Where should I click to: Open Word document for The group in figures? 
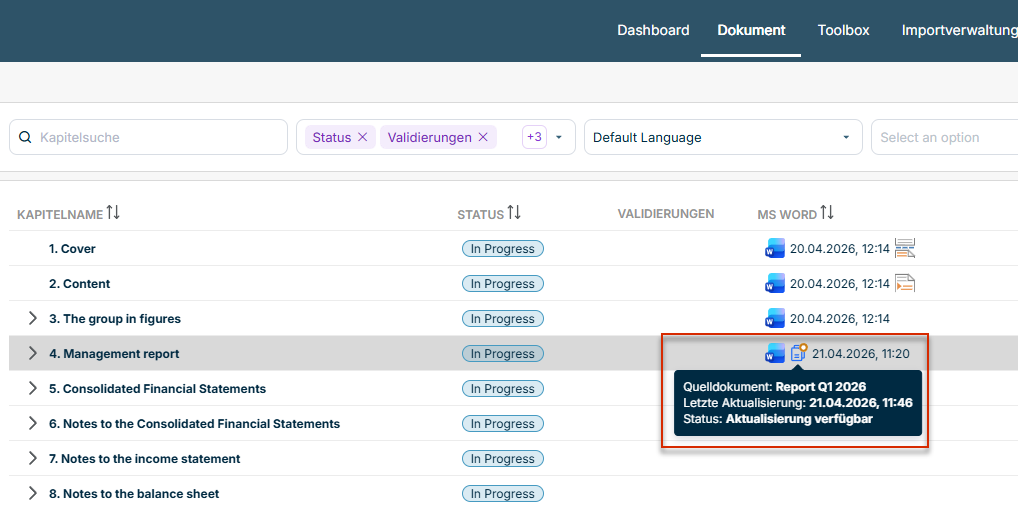775,319
